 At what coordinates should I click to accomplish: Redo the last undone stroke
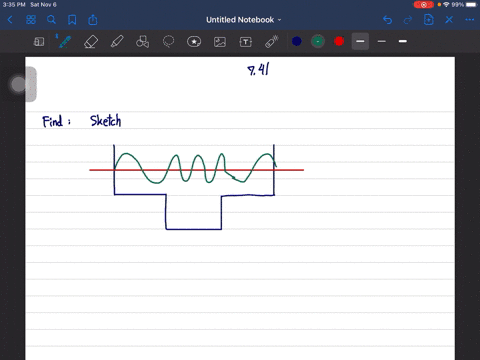pyautogui.click(x=408, y=20)
